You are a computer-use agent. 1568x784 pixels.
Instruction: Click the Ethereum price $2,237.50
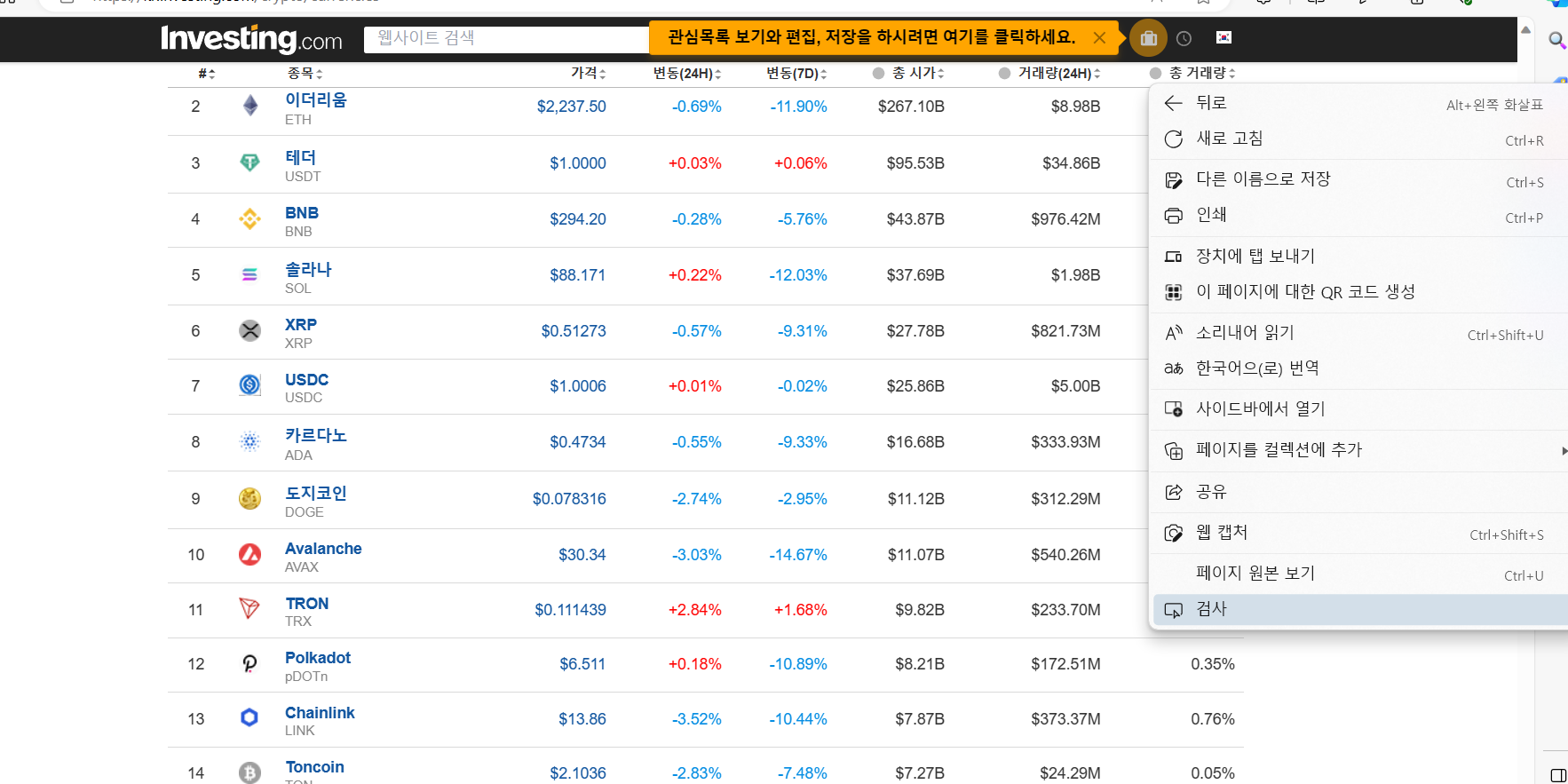[x=571, y=107]
